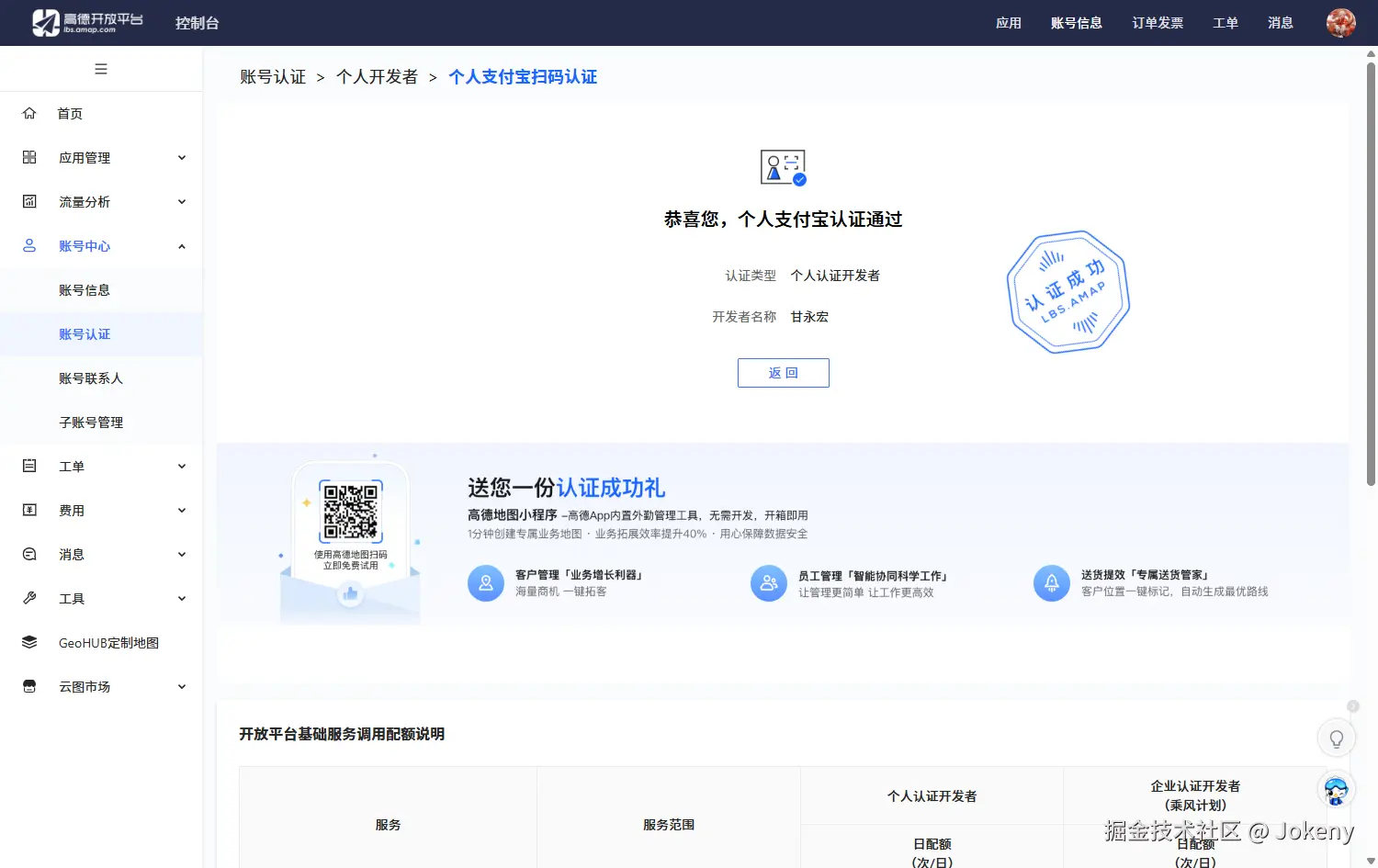
Task: Click 个人支付宝扫码认证 in the breadcrumb
Action: pos(523,77)
